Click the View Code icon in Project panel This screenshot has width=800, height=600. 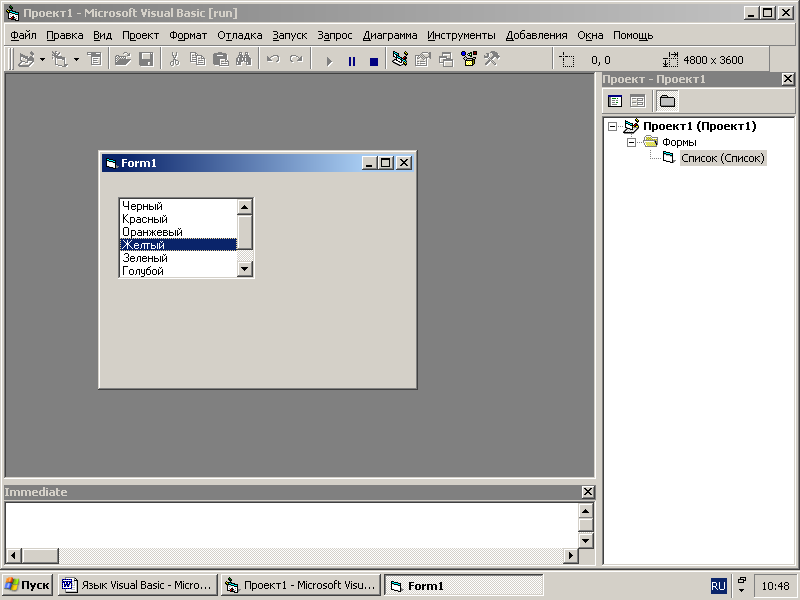coord(615,101)
